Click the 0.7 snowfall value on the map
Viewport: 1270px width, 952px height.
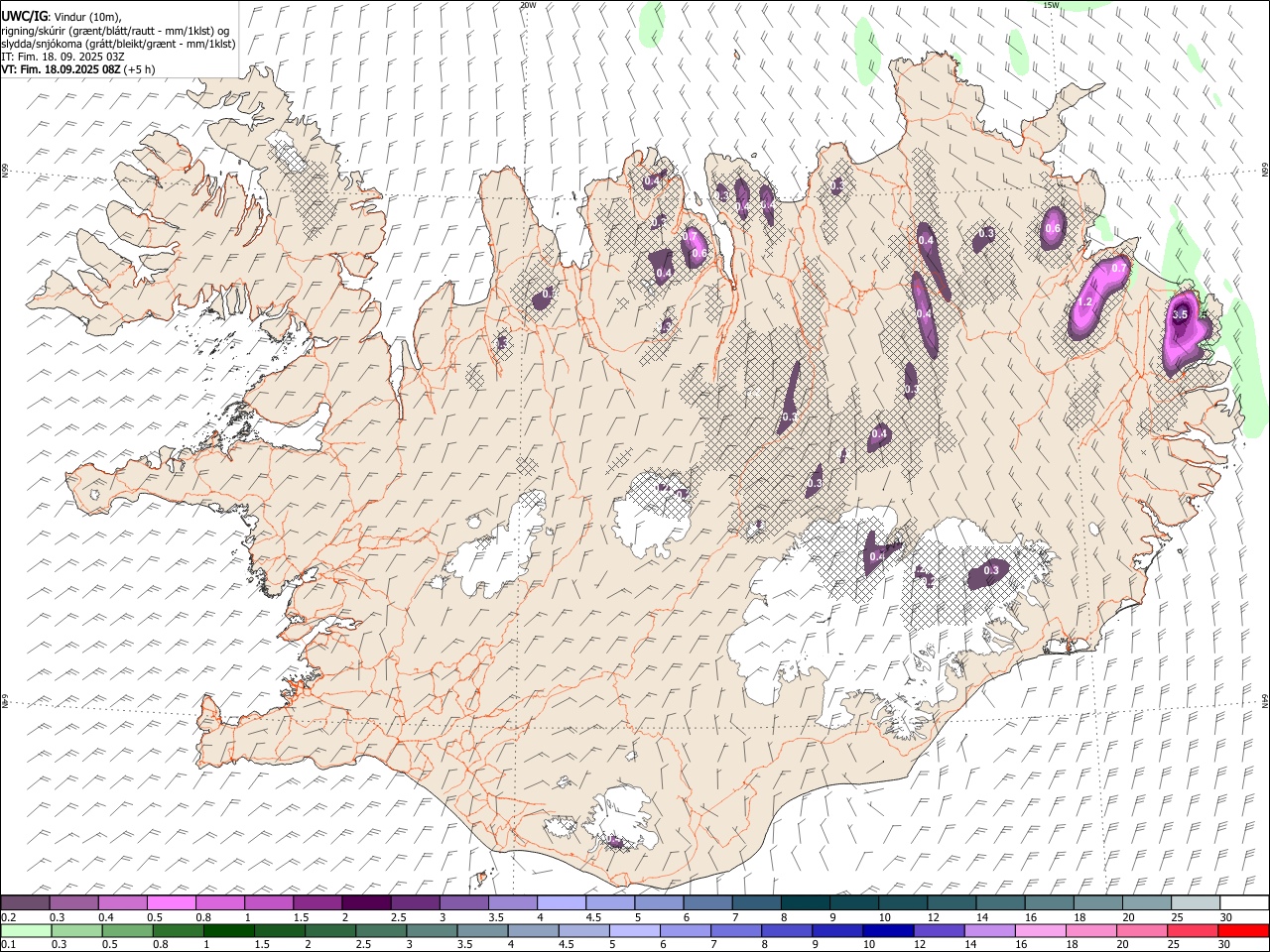[x=1119, y=268]
